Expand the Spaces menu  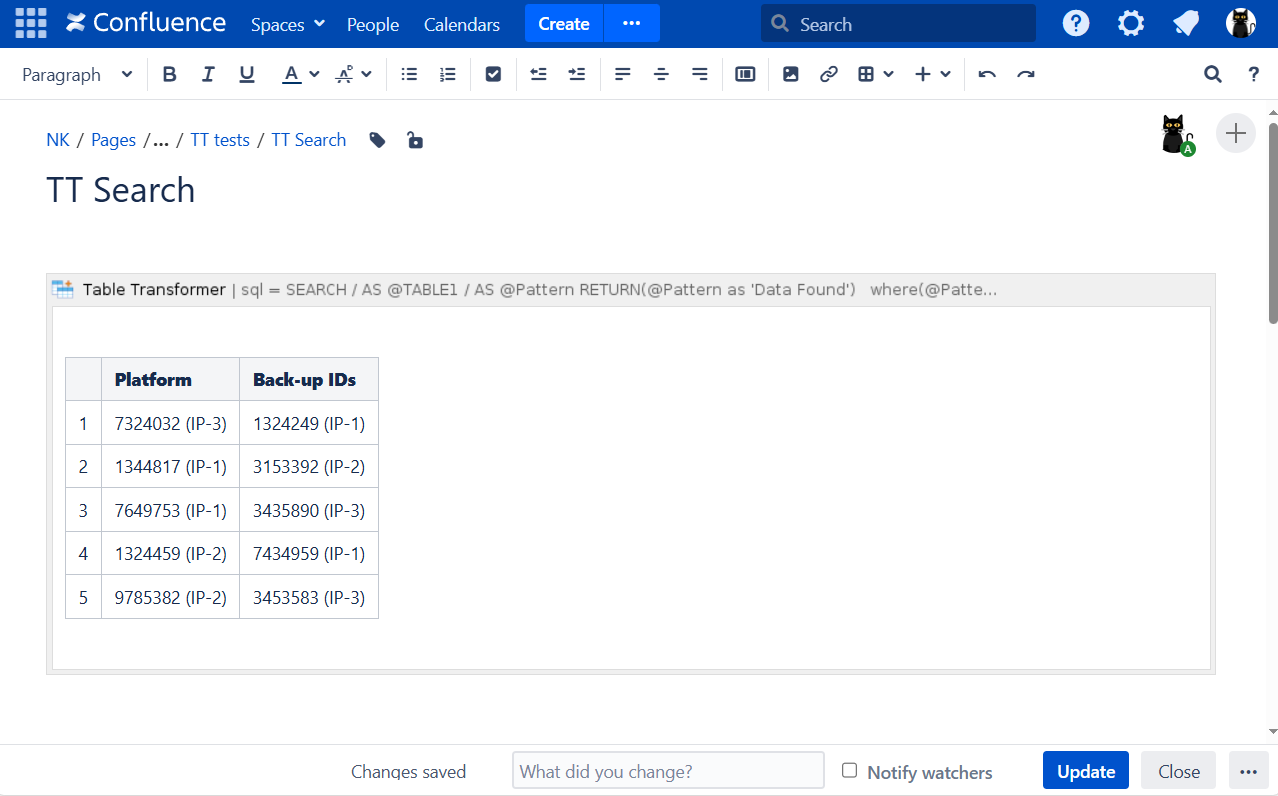(x=288, y=24)
